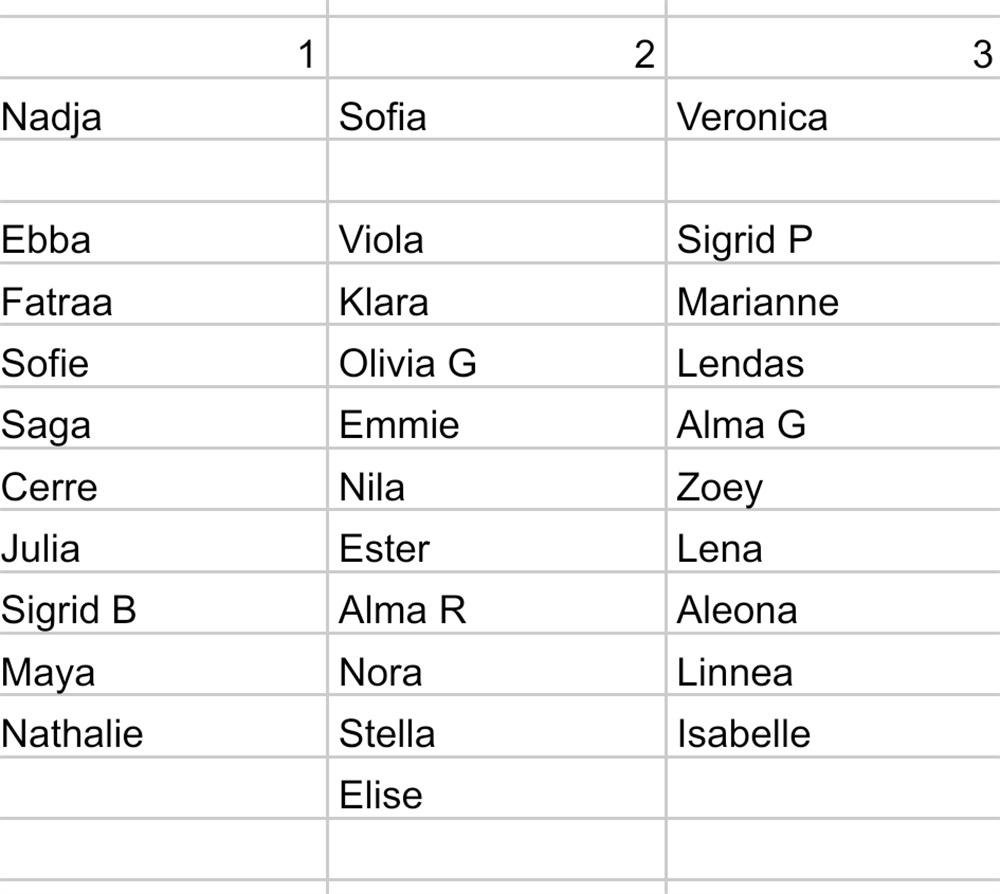Screen dimensions: 1000x894
Task: Select the Nathalie cell
Action: pos(72,733)
